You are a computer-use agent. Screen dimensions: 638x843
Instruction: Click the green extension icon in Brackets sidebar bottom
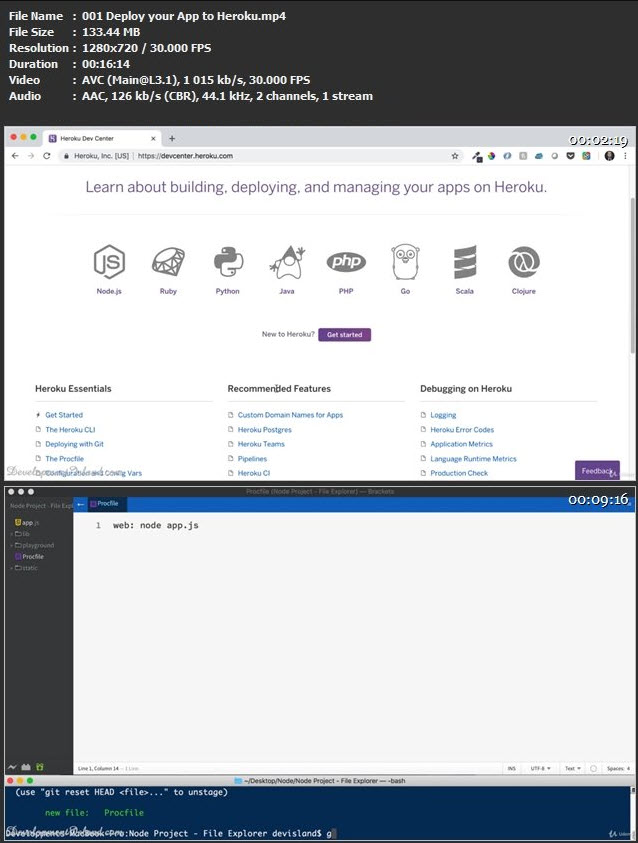pyautogui.click(x=40, y=767)
